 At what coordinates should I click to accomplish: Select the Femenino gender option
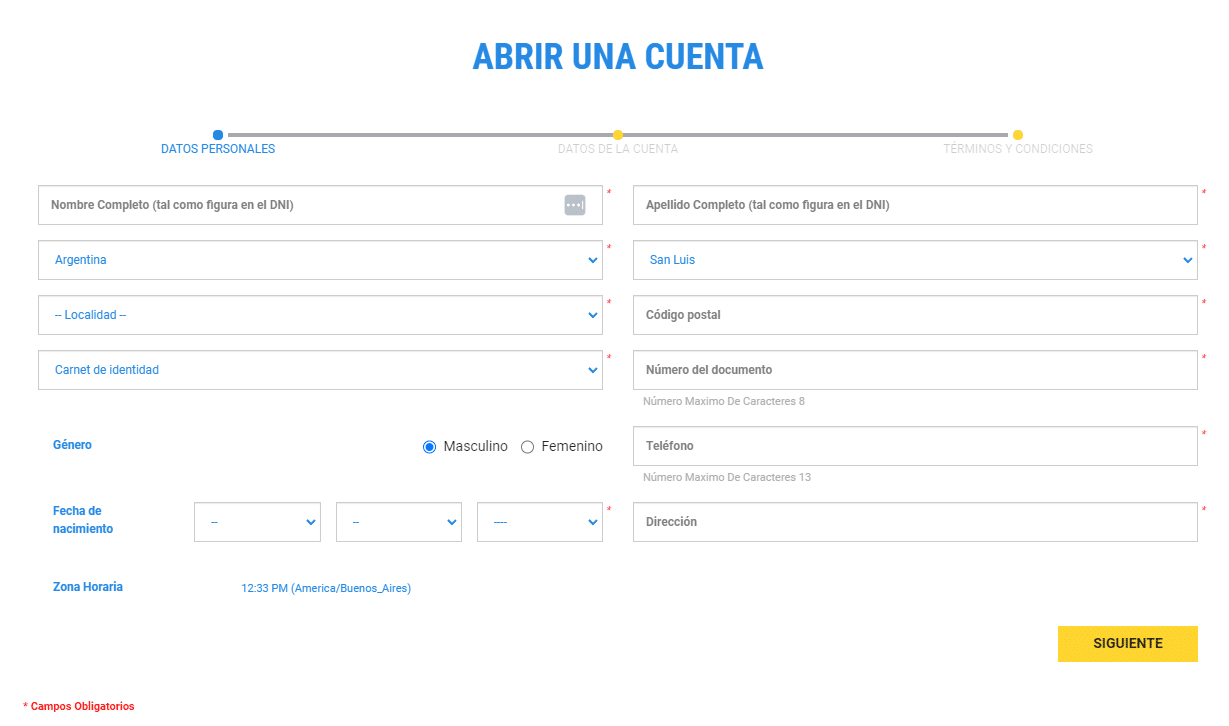tap(527, 446)
